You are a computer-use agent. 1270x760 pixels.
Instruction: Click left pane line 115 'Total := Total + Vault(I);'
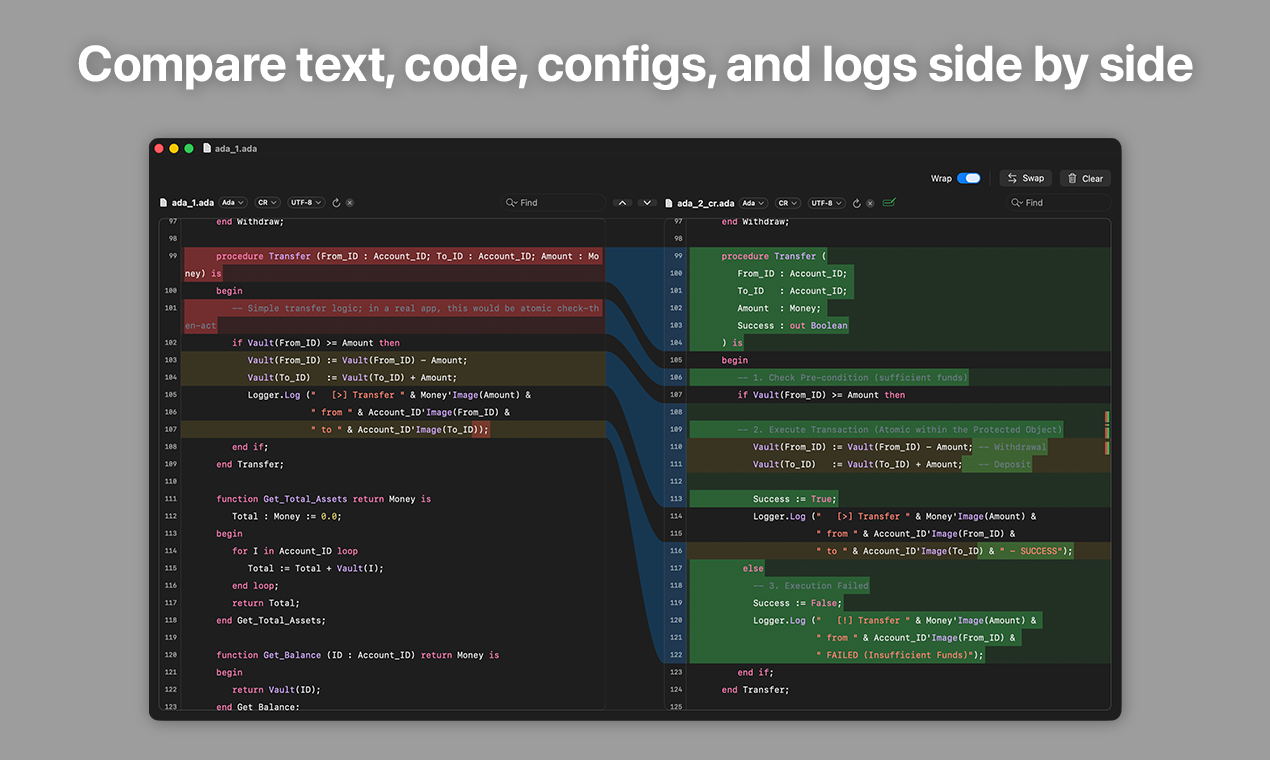tap(316, 568)
